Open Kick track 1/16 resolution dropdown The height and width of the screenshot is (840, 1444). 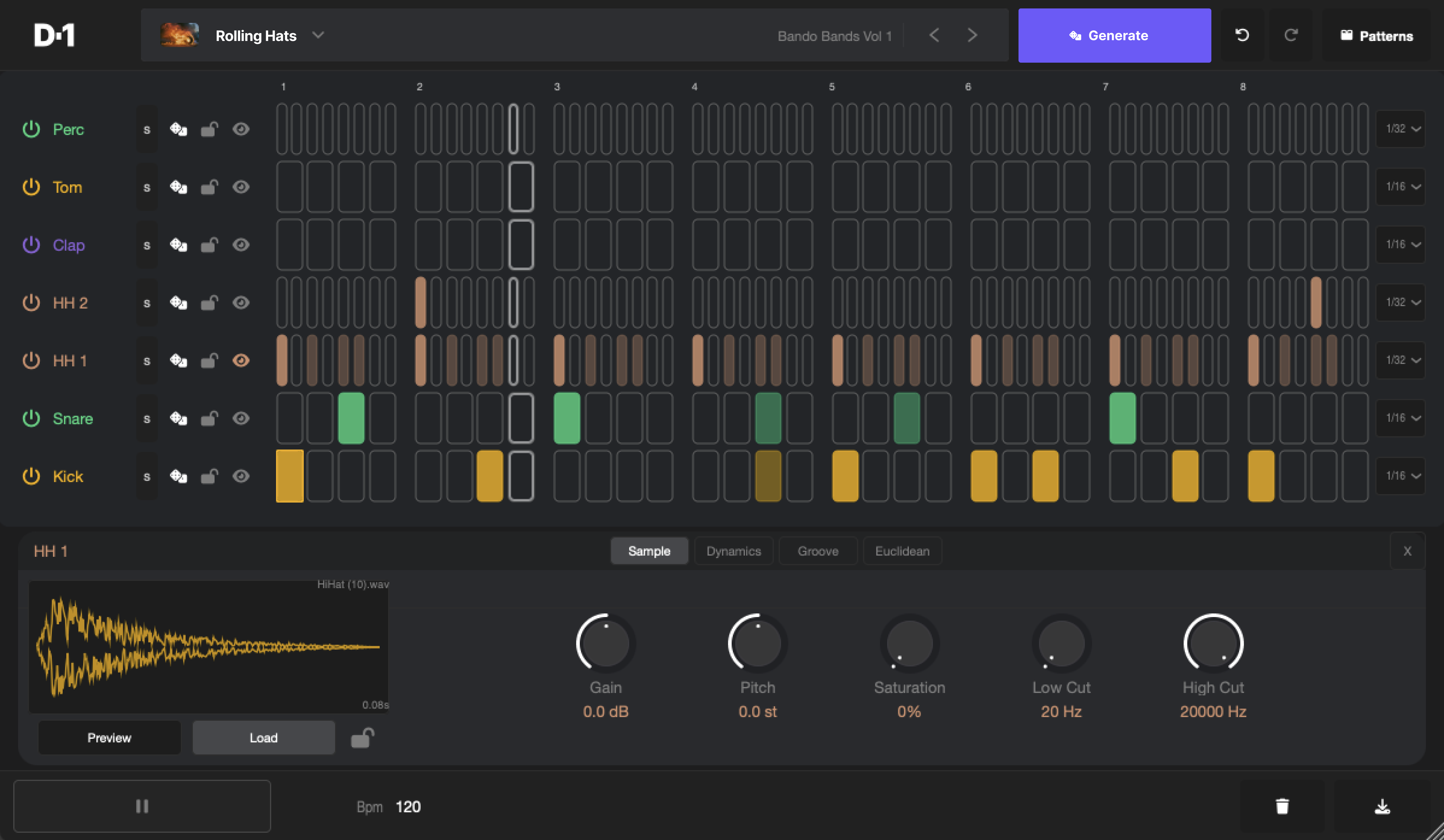tap(1401, 476)
